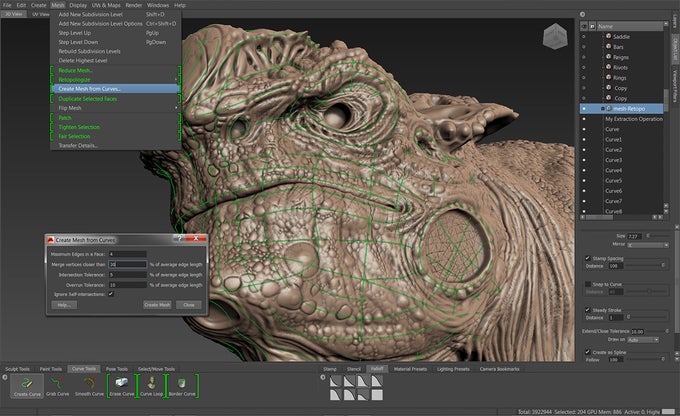The width and height of the screenshot is (680, 416).
Task: Select the Erase Curve tool
Action: (x=121, y=385)
